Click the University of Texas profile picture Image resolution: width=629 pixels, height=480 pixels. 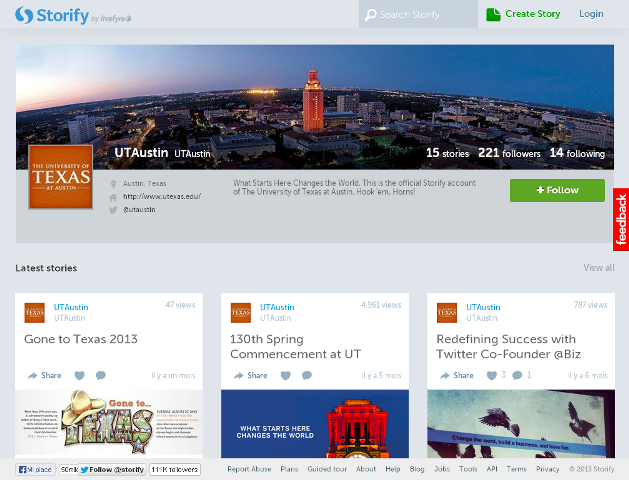(x=61, y=177)
